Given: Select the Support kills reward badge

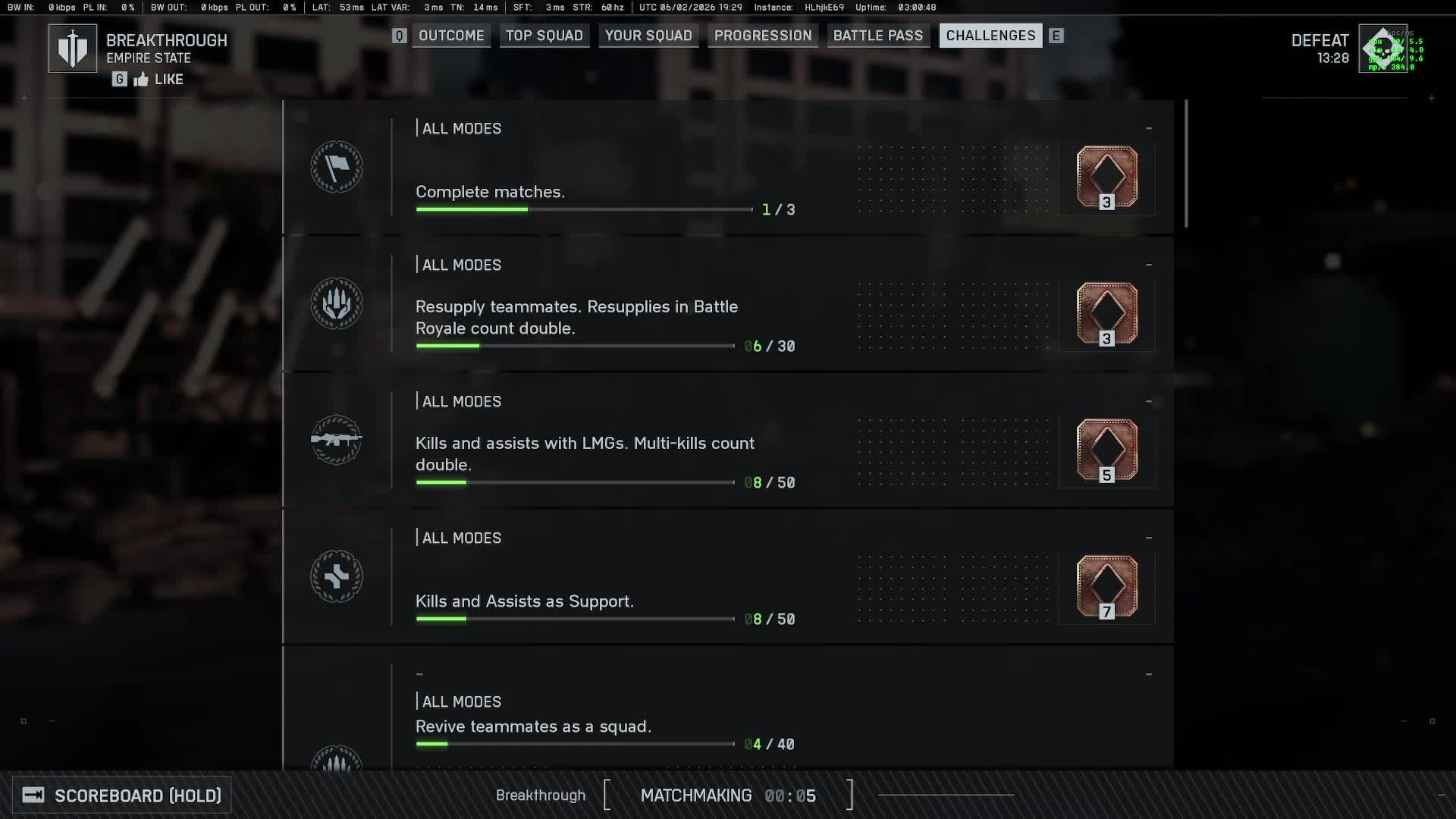Looking at the screenshot, I should [x=1107, y=587].
